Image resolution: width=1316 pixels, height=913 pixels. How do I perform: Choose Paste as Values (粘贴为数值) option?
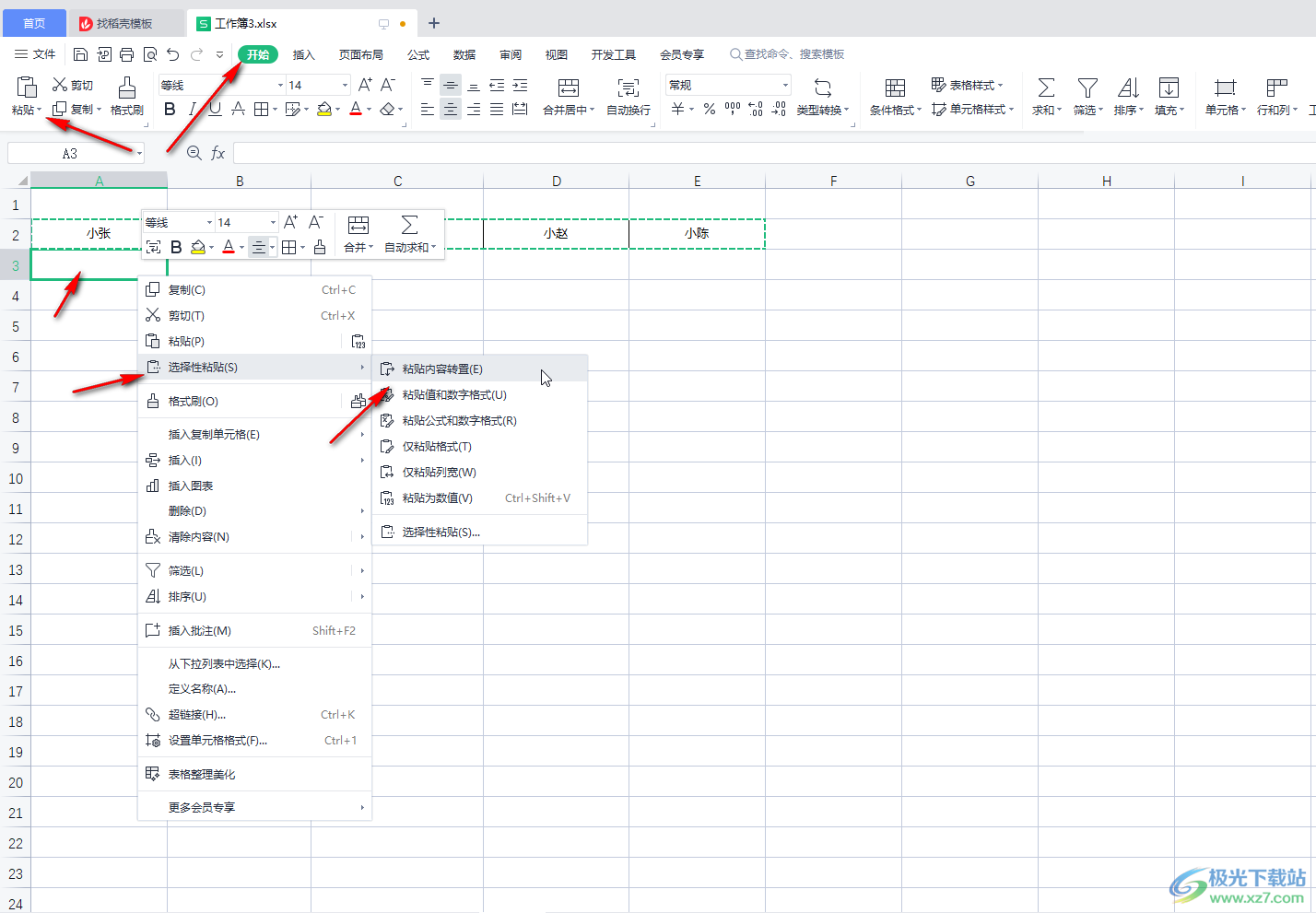coord(479,498)
